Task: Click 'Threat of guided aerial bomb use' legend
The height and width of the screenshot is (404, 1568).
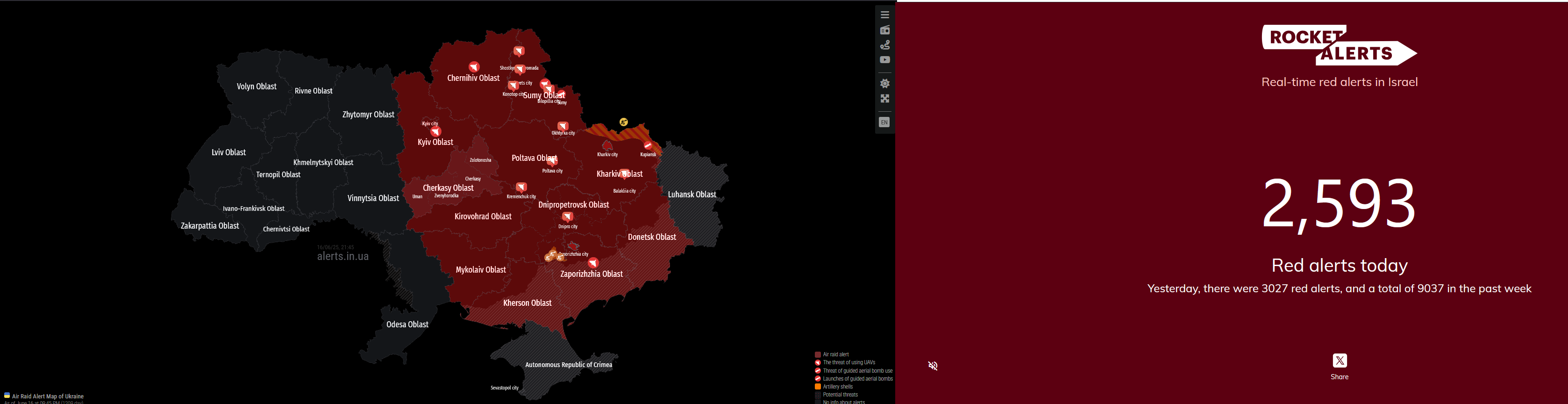Action: [858, 371]
